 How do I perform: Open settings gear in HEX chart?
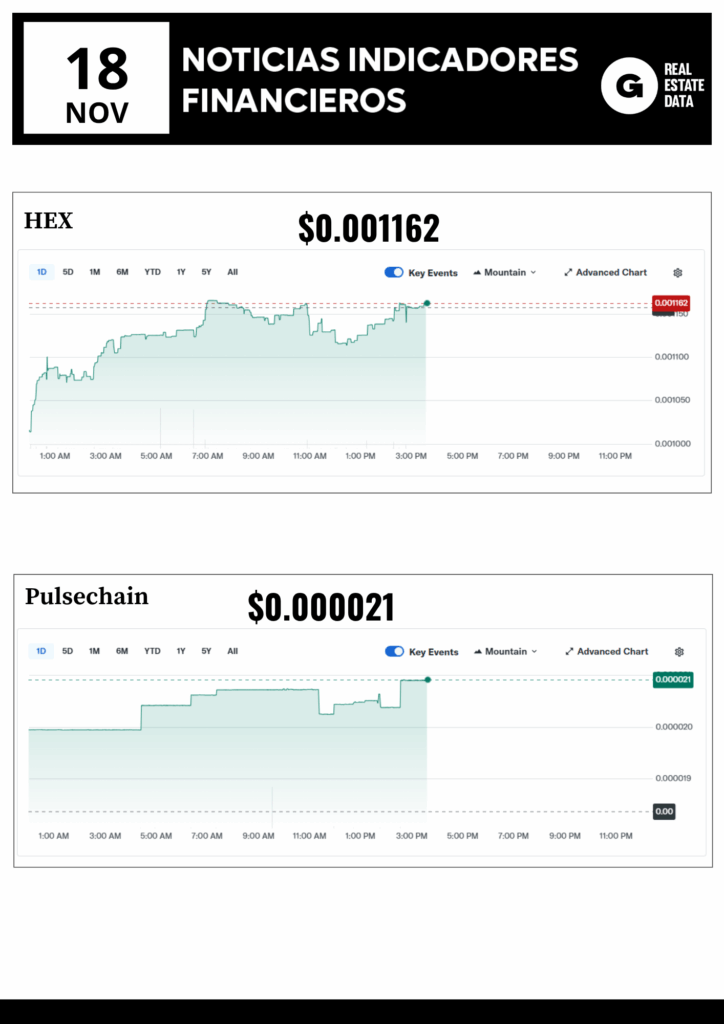pyautogui.click(x=678, y=272)
